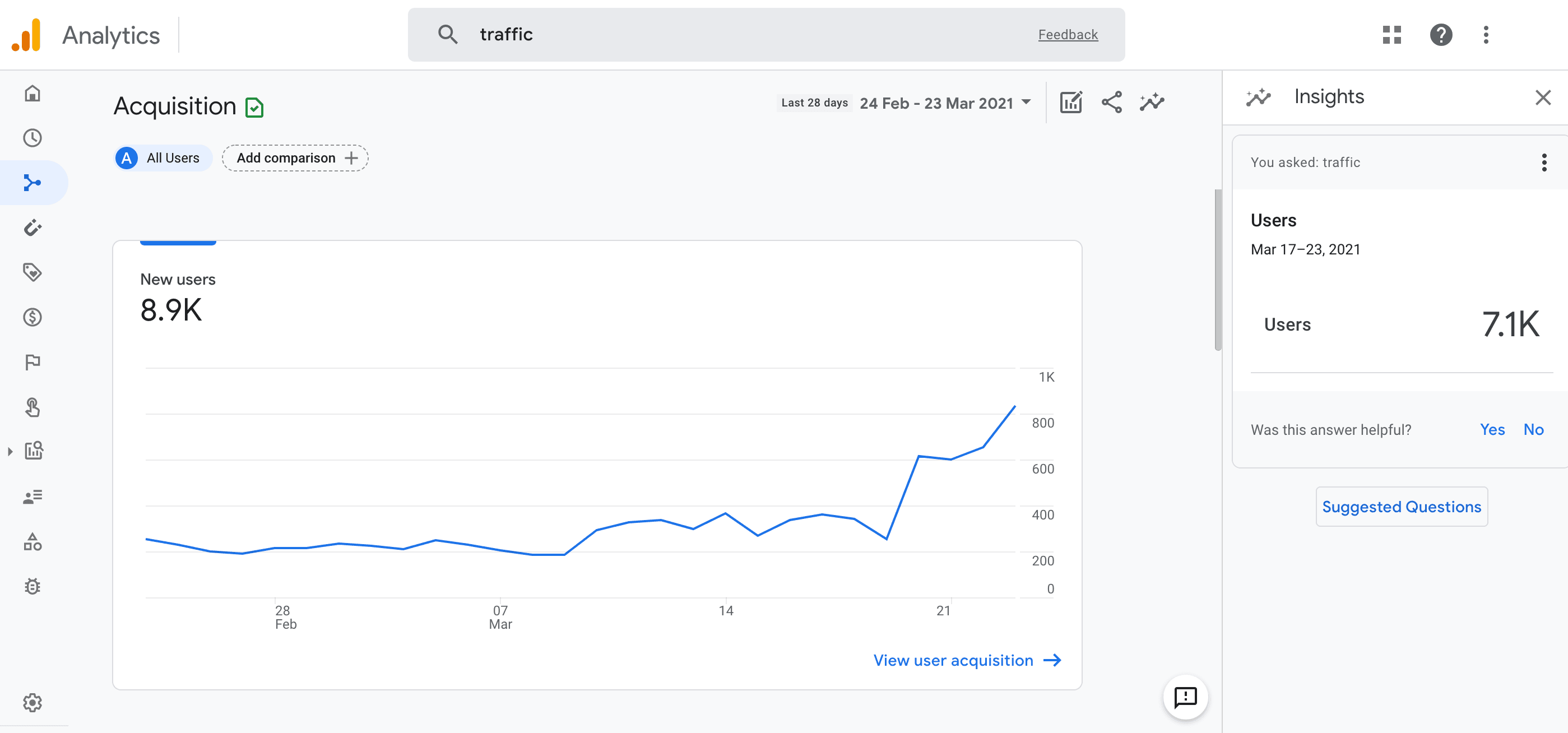Open the DebugView bug icon
Screen dimensions: 1568x733
coord(33,586)
